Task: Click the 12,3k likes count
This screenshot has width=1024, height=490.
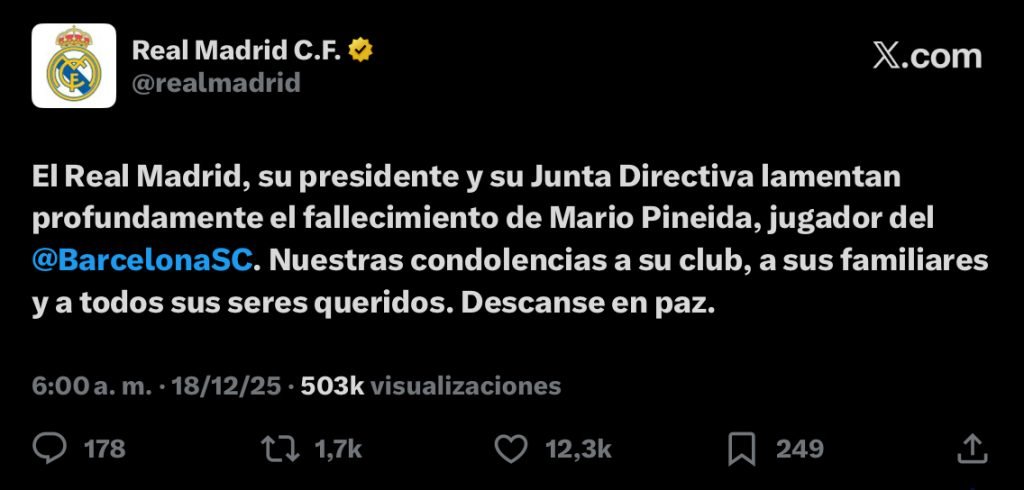Action: [x=579, y=449]
